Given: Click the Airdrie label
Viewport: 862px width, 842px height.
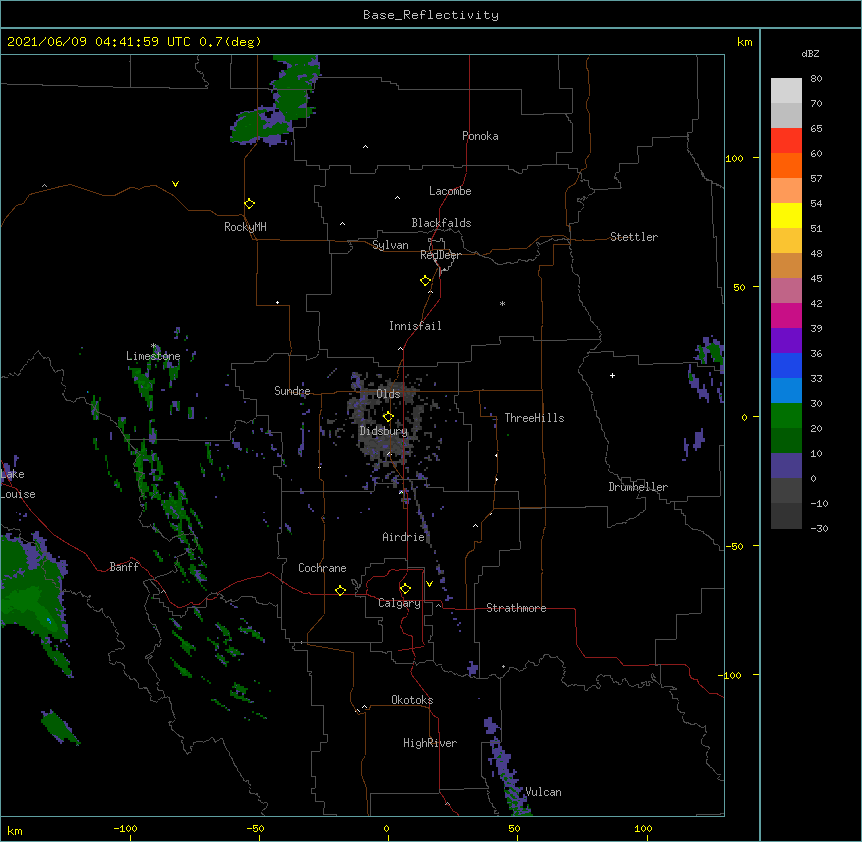Looking at the screenshot, I should click(404, 537).
